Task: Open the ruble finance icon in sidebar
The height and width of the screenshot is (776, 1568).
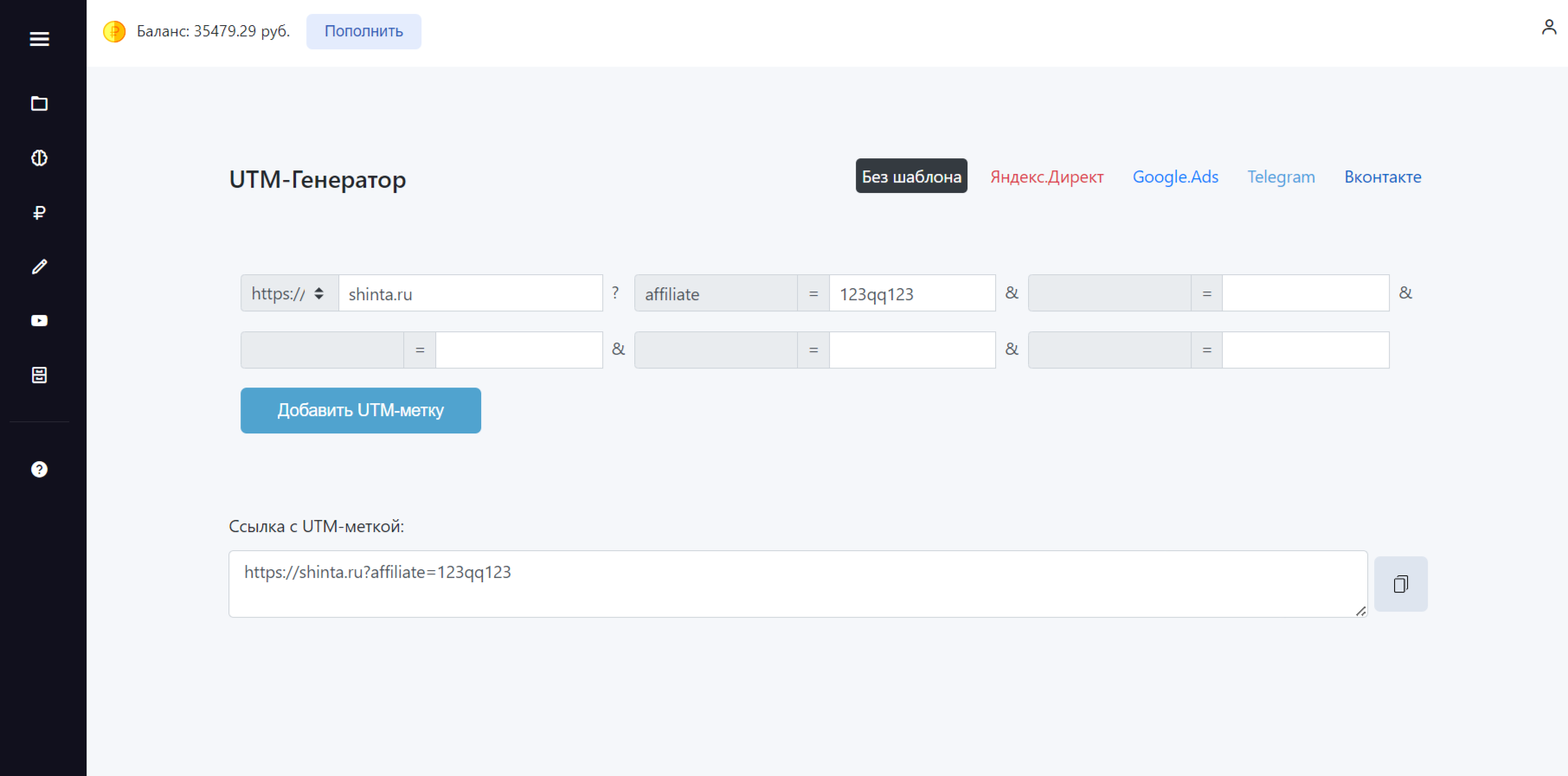Action: pyautogui.click(x=39, y=213)
